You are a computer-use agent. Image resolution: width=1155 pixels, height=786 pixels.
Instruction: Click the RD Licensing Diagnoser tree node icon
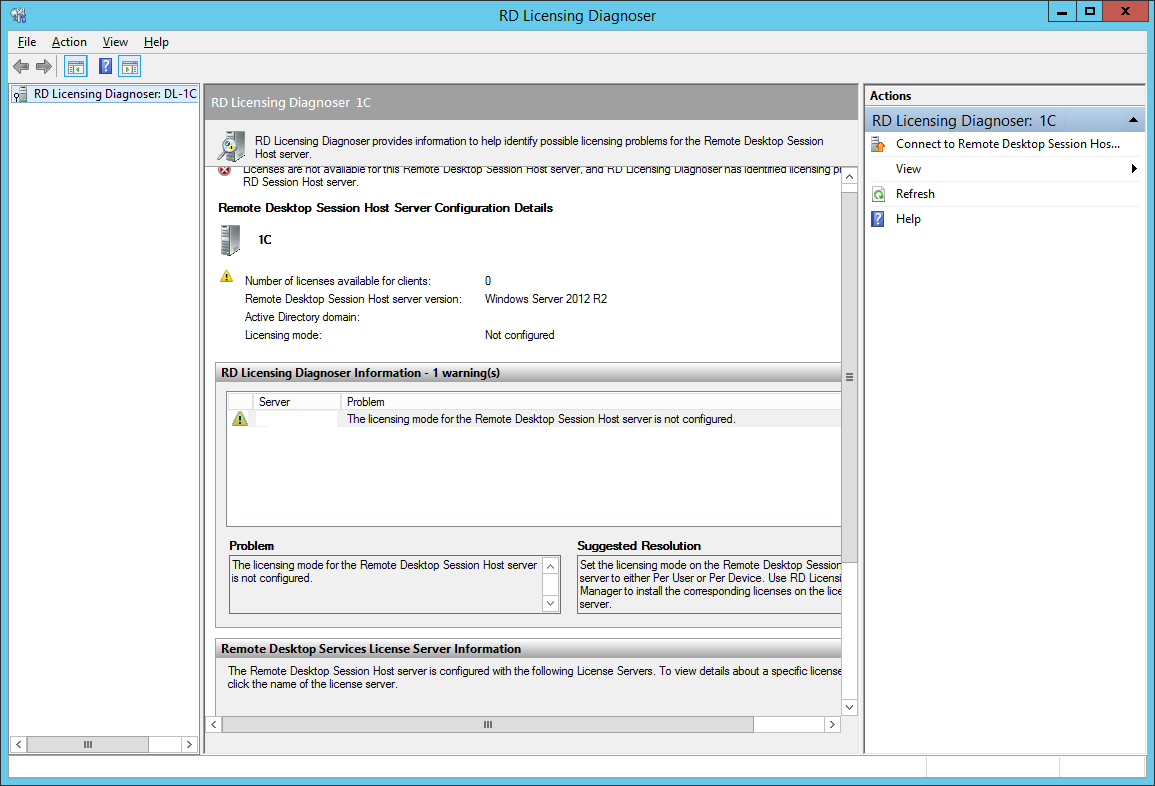point(21,94)
